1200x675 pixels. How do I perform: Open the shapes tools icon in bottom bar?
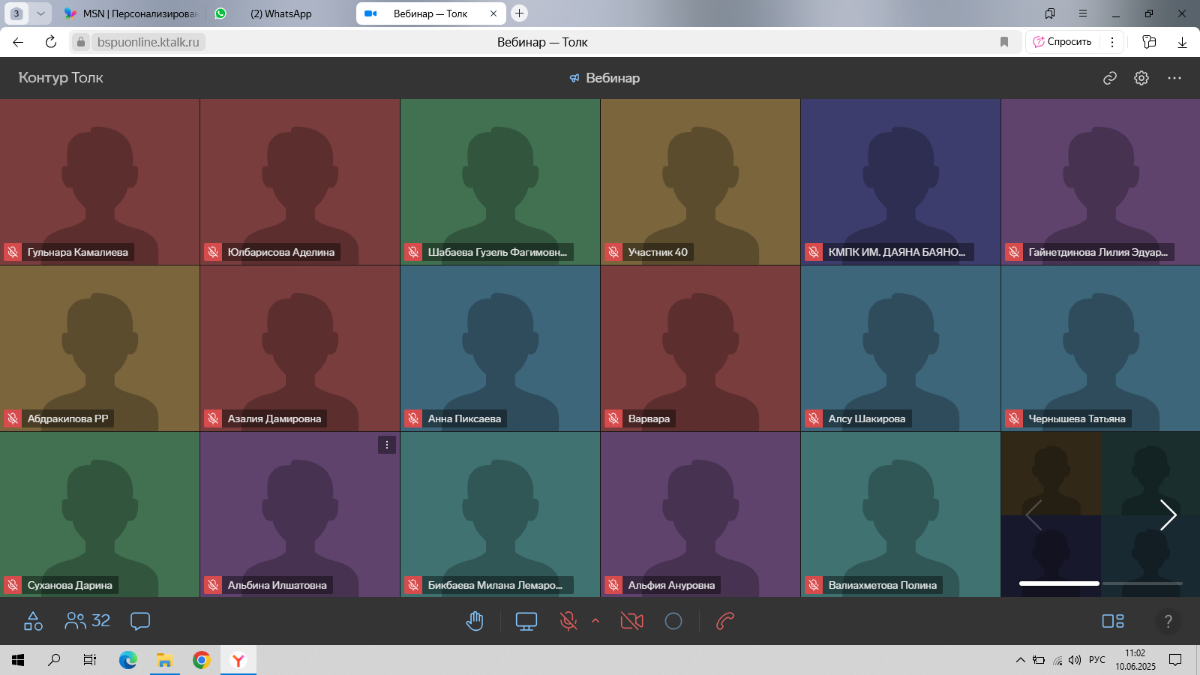point(33,621)
